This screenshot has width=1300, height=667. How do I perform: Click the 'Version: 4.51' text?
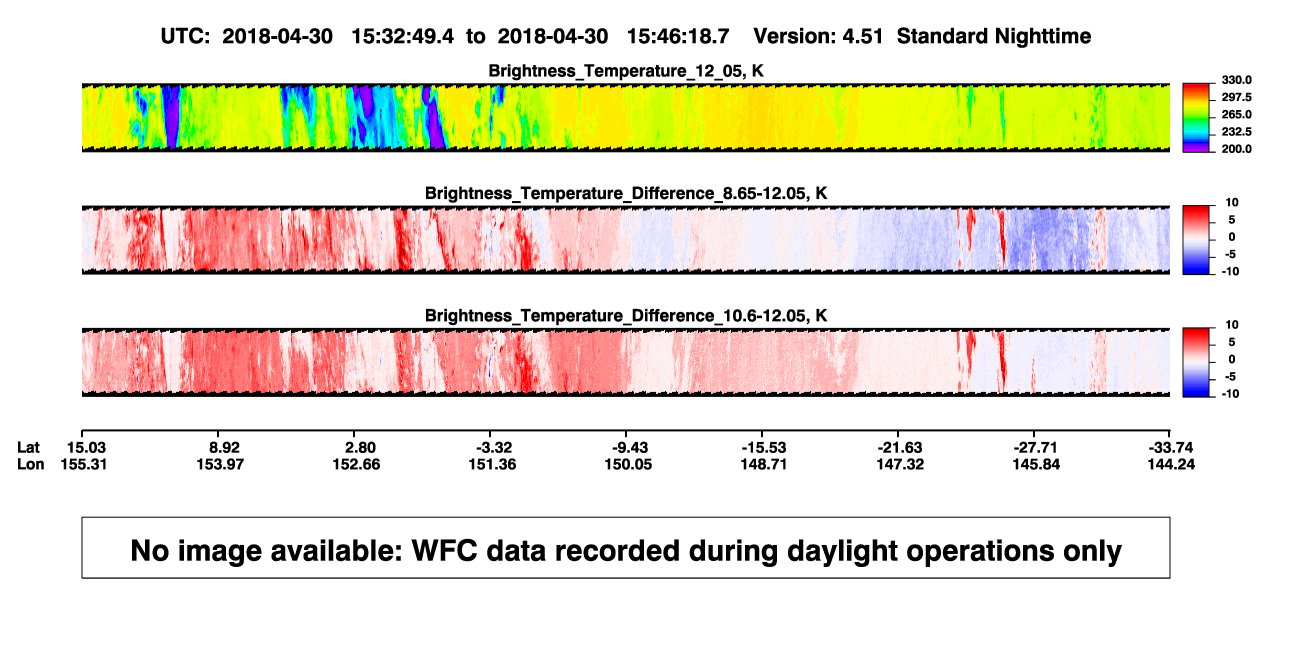click(x=820, y=36)
